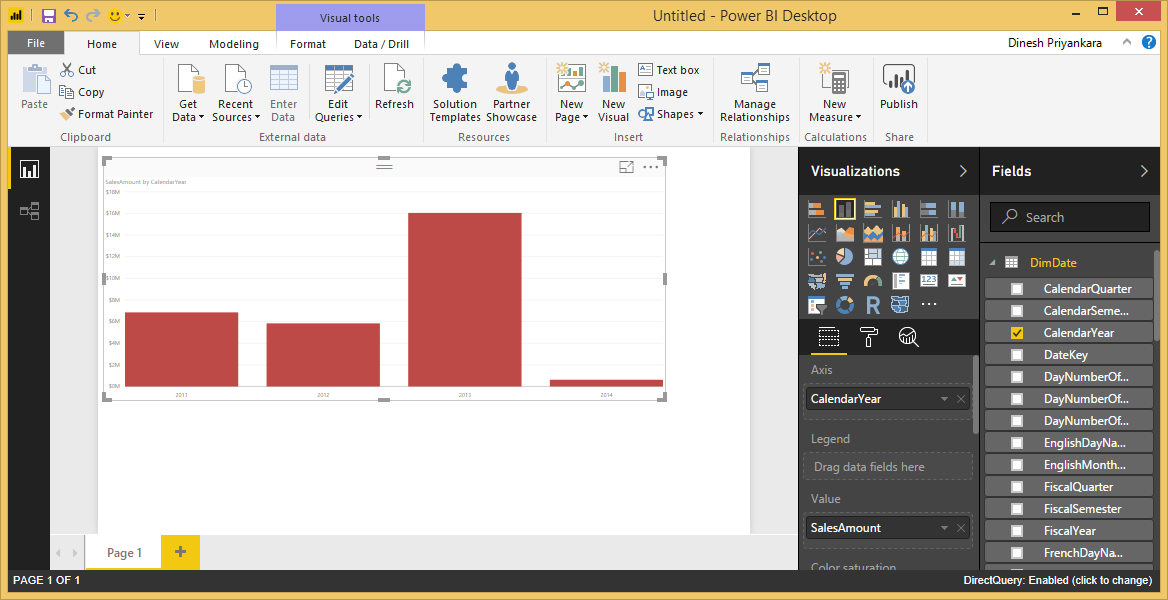1168x600 pixels.
Task: Open Edit Queries from the ribbon
Action: 338,90
